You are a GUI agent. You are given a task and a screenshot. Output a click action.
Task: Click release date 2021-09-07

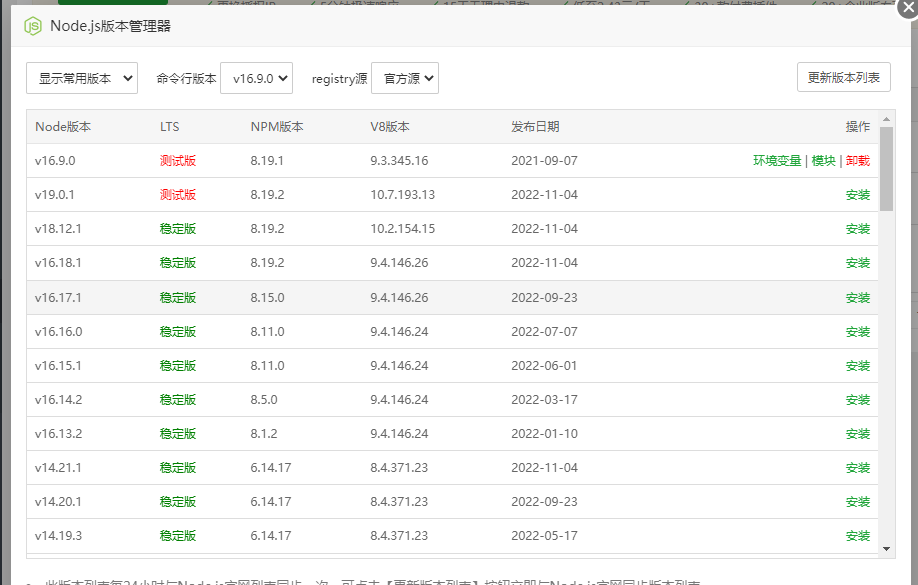tap(544, 160)
